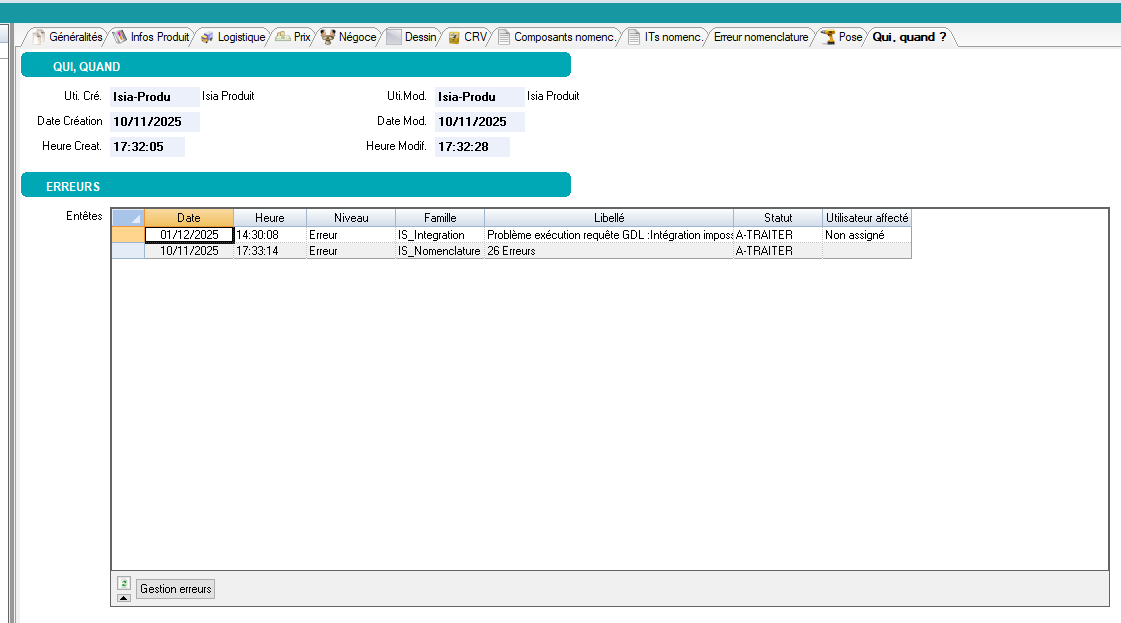Click the Infos Produit tab icon
1121x623 pixels.
pos(120,37)
